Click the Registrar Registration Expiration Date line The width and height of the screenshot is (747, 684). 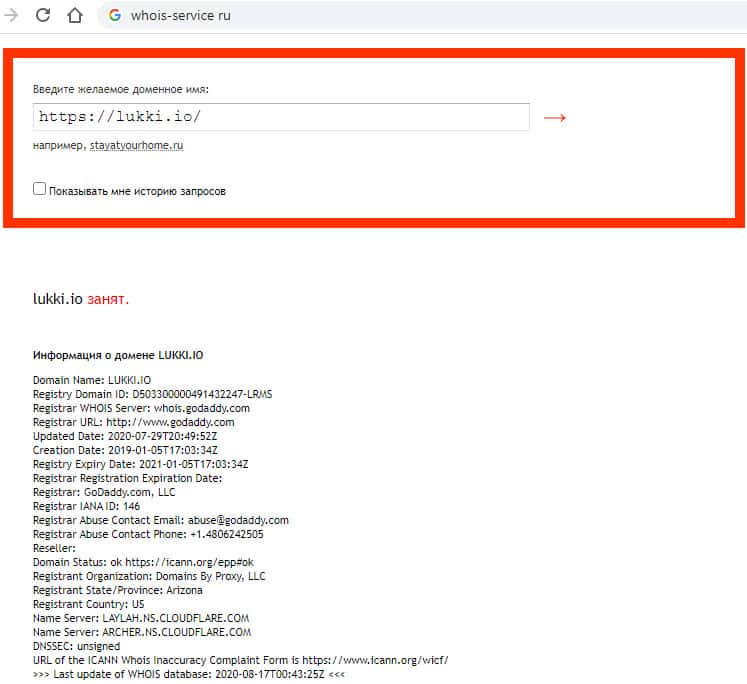click(x=127, y=478)
